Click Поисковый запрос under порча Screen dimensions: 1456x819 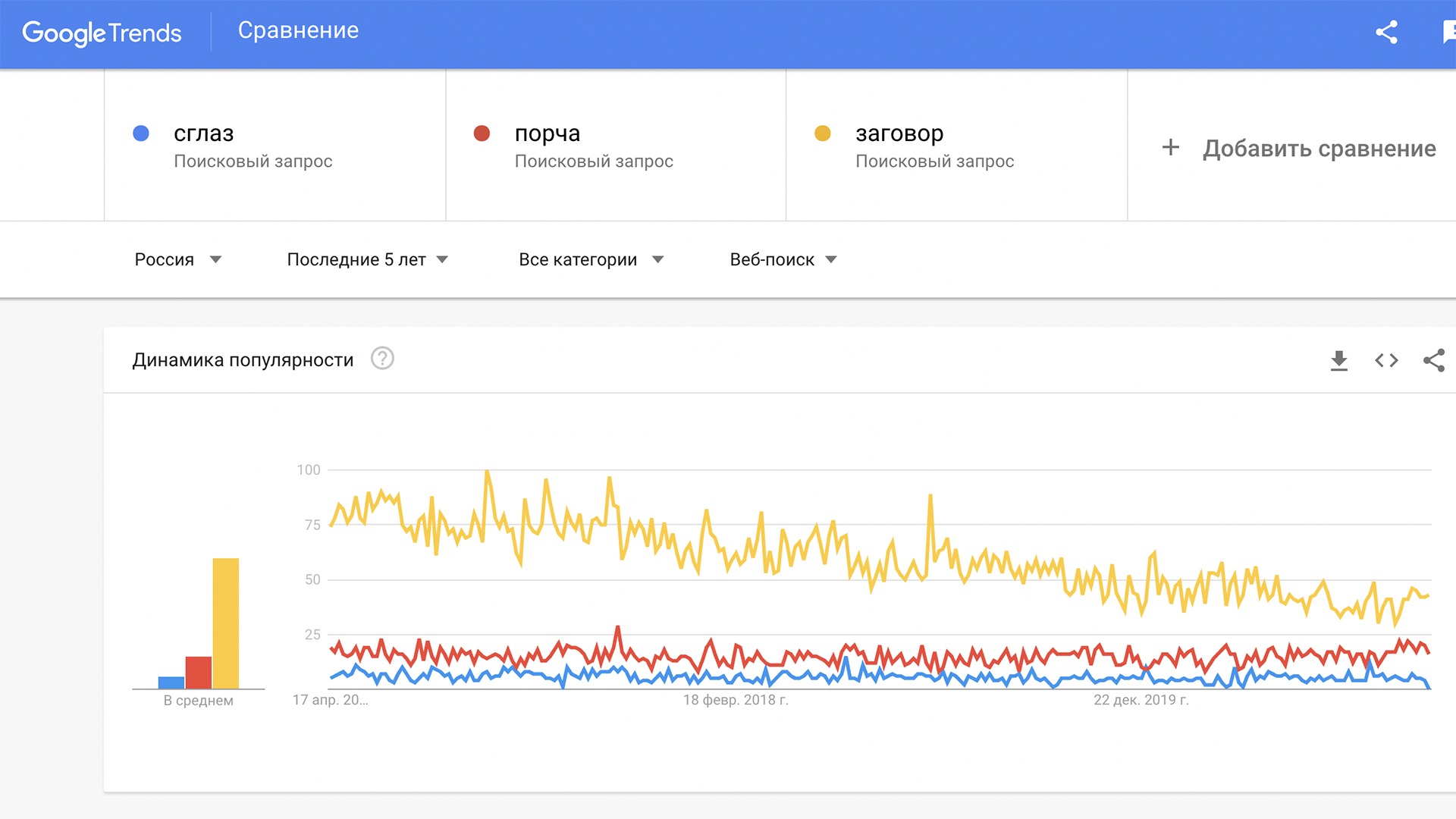(594, 162)
